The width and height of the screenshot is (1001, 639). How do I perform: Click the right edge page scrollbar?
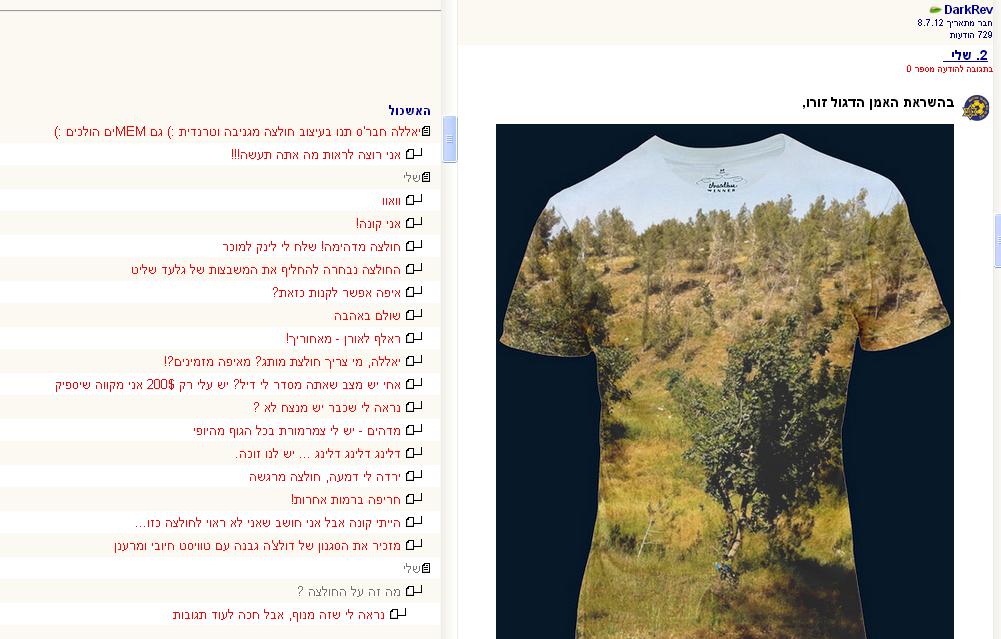(997, 241)
